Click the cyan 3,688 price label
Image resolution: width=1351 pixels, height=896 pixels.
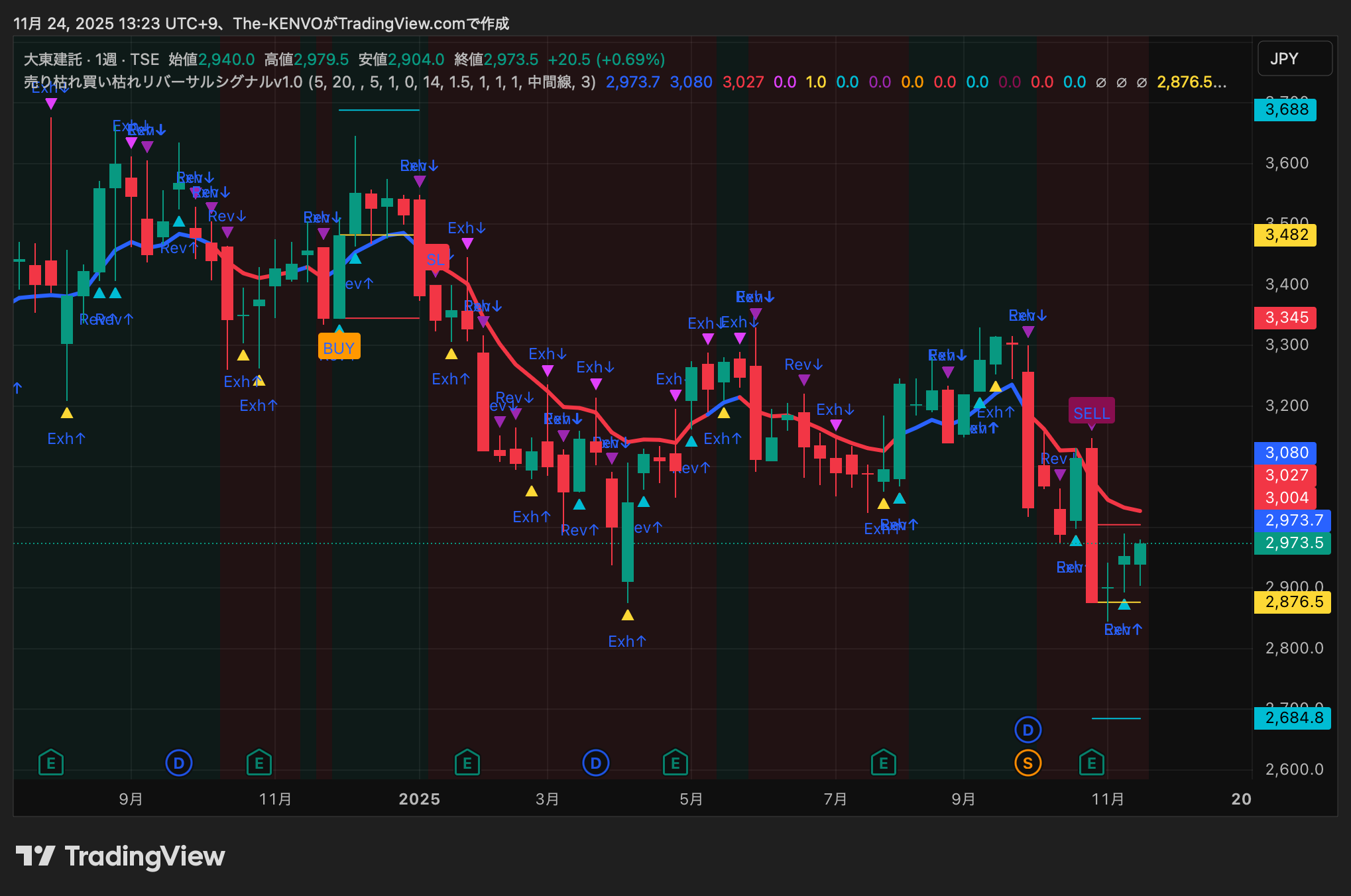(x=1285, y=109)
